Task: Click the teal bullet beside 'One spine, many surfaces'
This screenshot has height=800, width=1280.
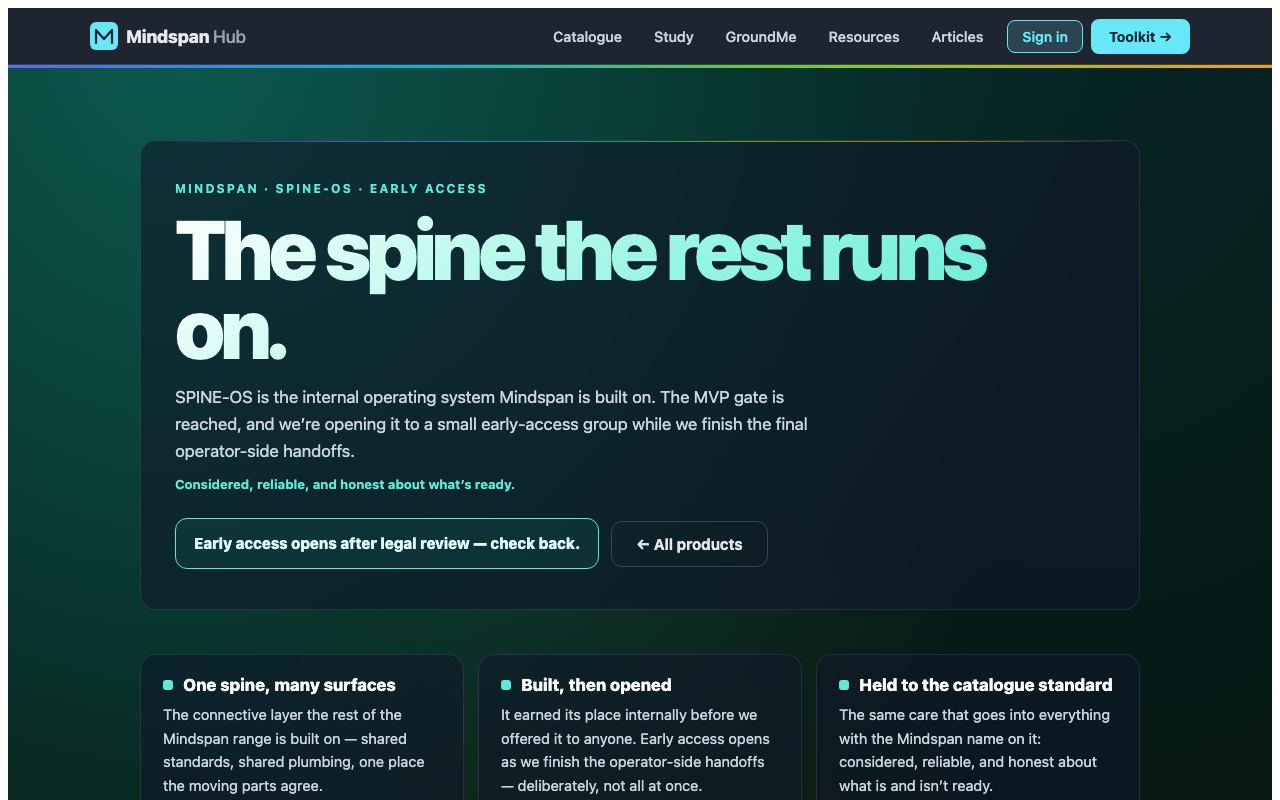Action: [168, 685]
